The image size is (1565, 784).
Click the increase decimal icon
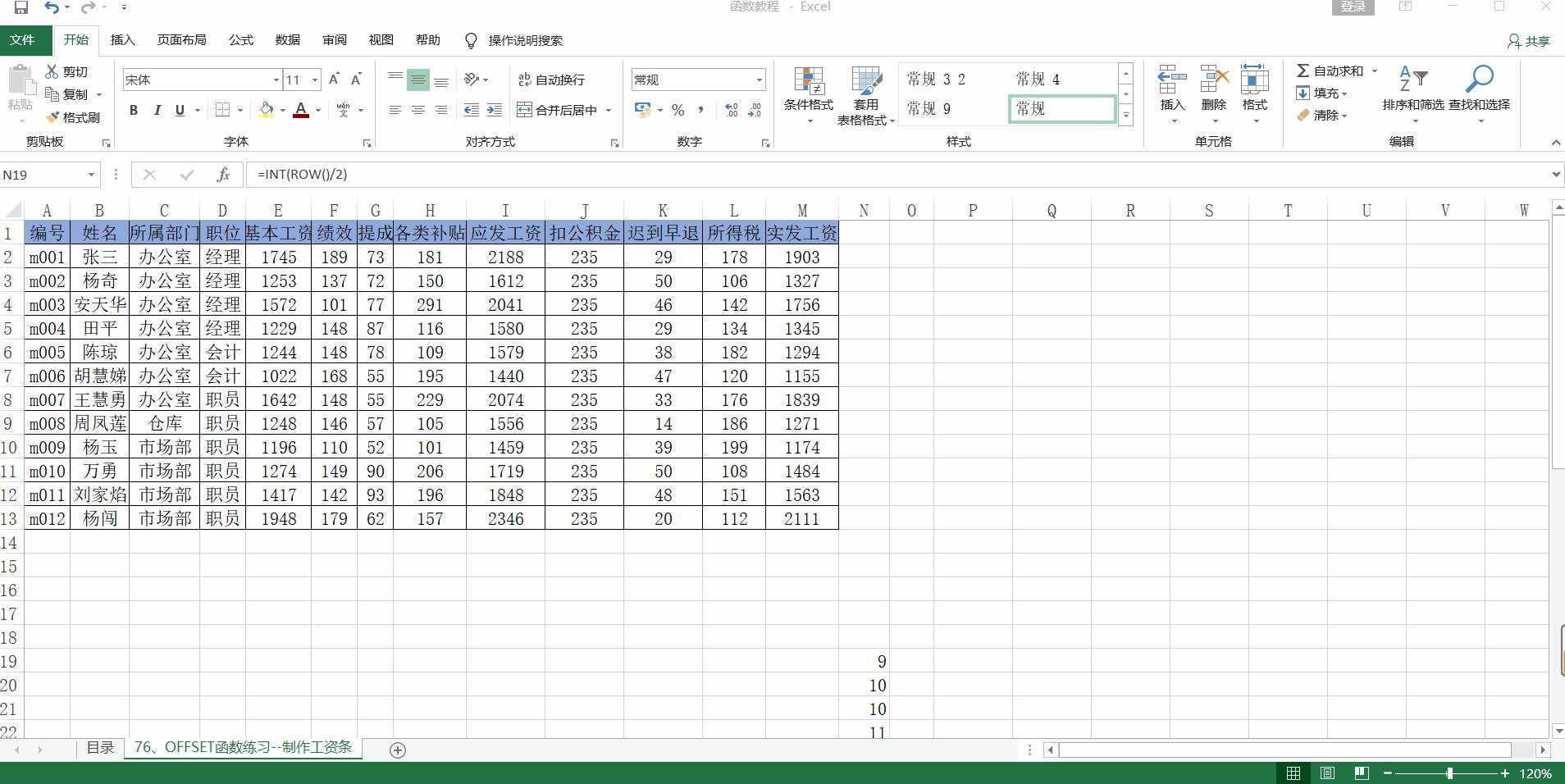732,110
